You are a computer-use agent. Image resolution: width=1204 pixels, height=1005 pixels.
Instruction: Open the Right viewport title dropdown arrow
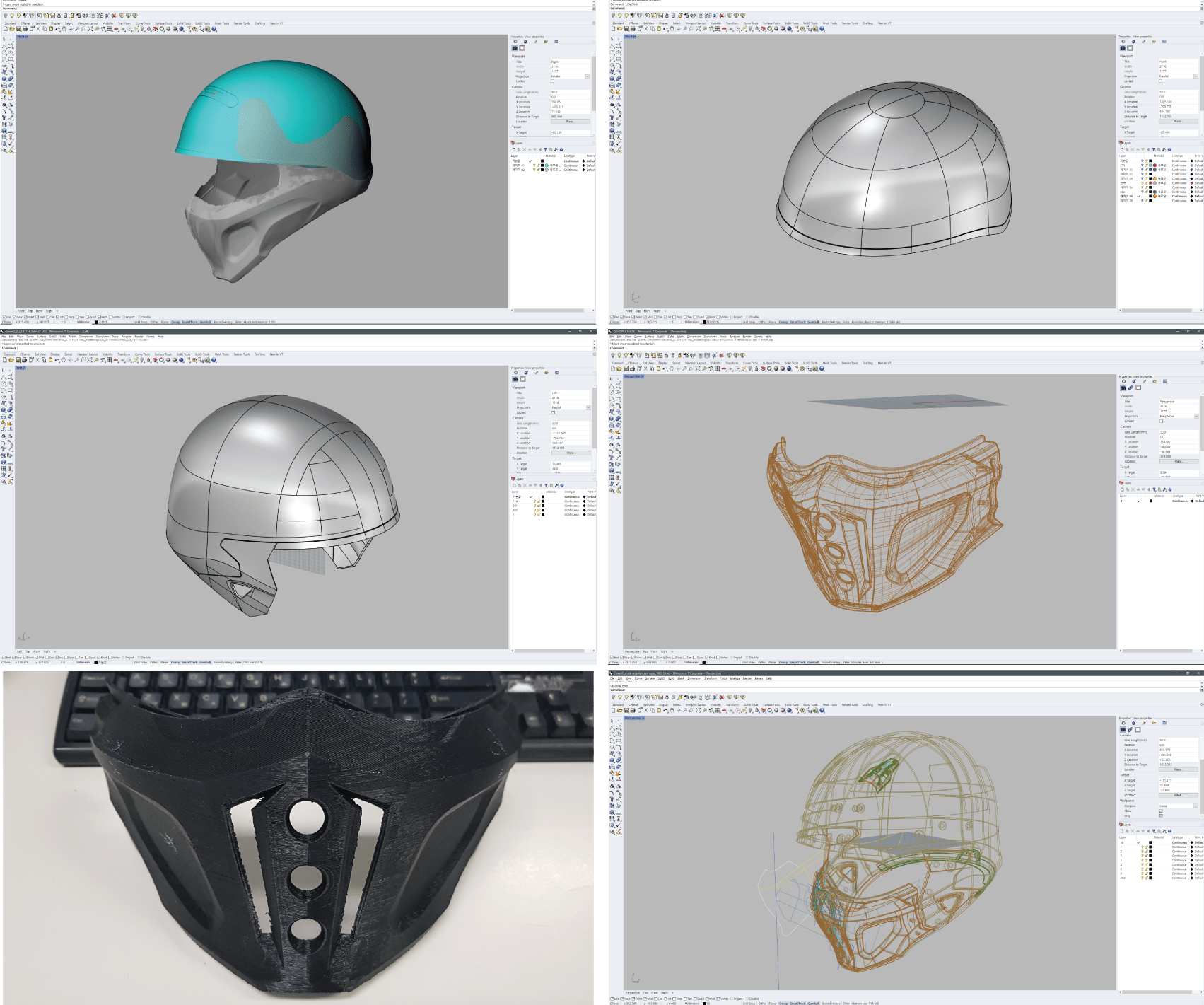(x=27, y=37)
